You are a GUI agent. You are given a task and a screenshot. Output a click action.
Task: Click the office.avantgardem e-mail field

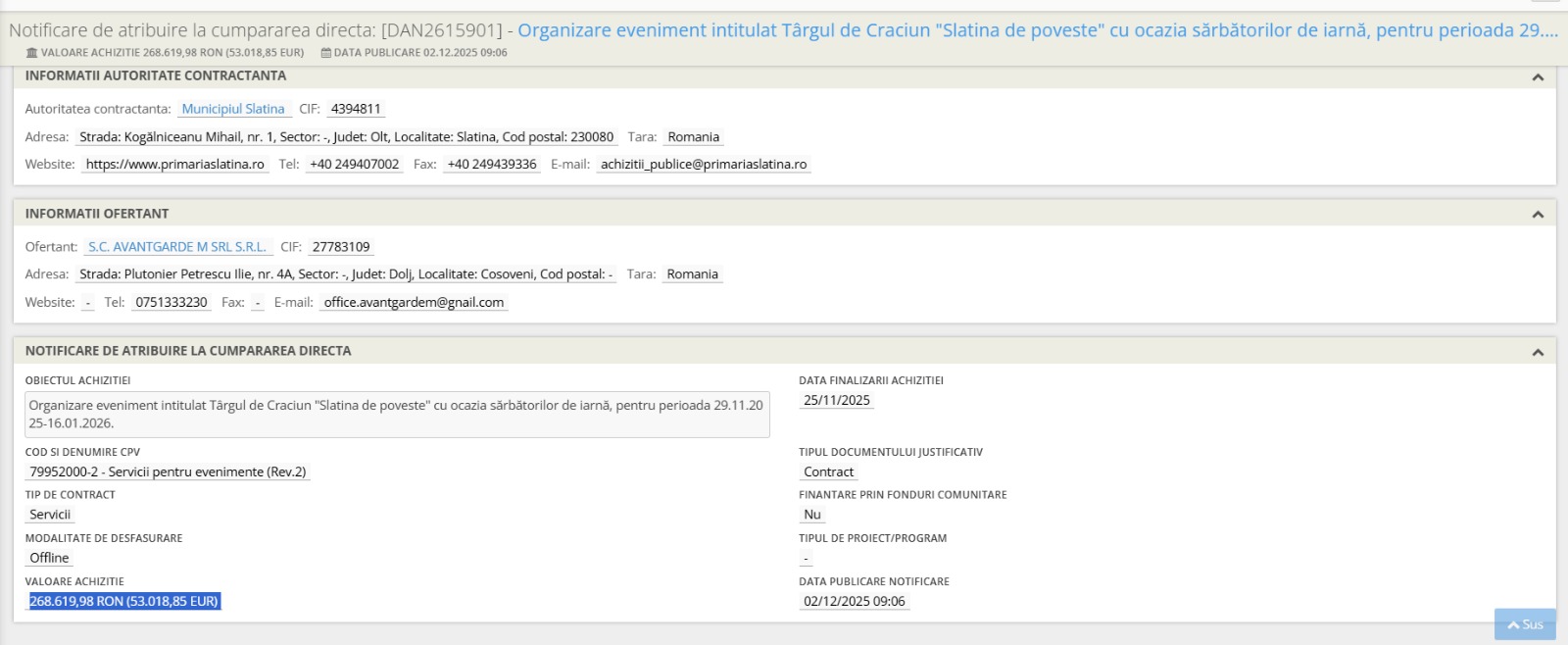tap(413, 303)
